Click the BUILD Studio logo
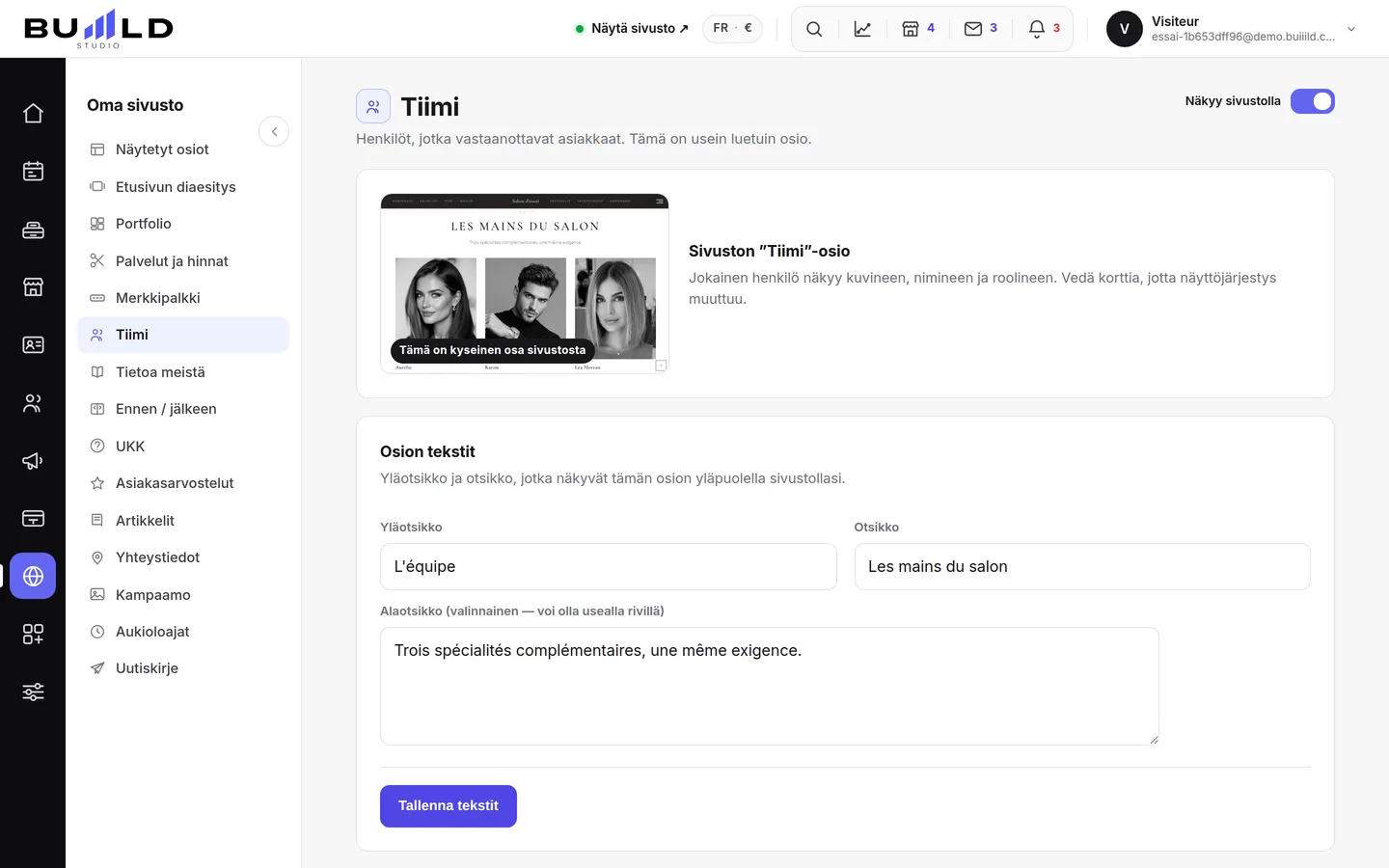The image size is (1389, 868). [x=98, y=29]
